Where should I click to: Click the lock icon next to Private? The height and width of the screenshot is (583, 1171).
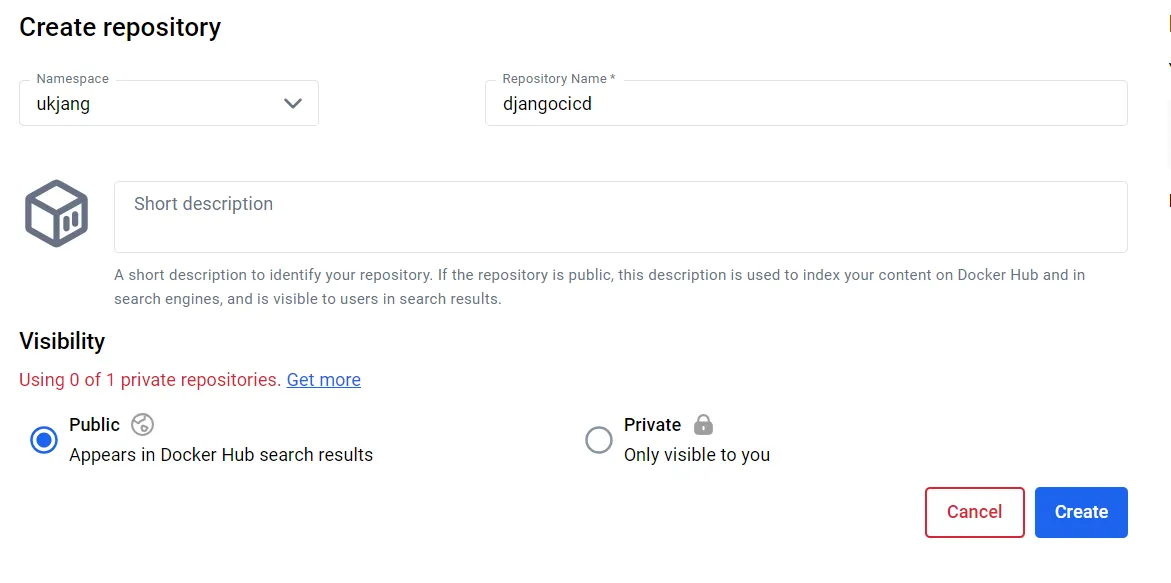tap(703, 425)
